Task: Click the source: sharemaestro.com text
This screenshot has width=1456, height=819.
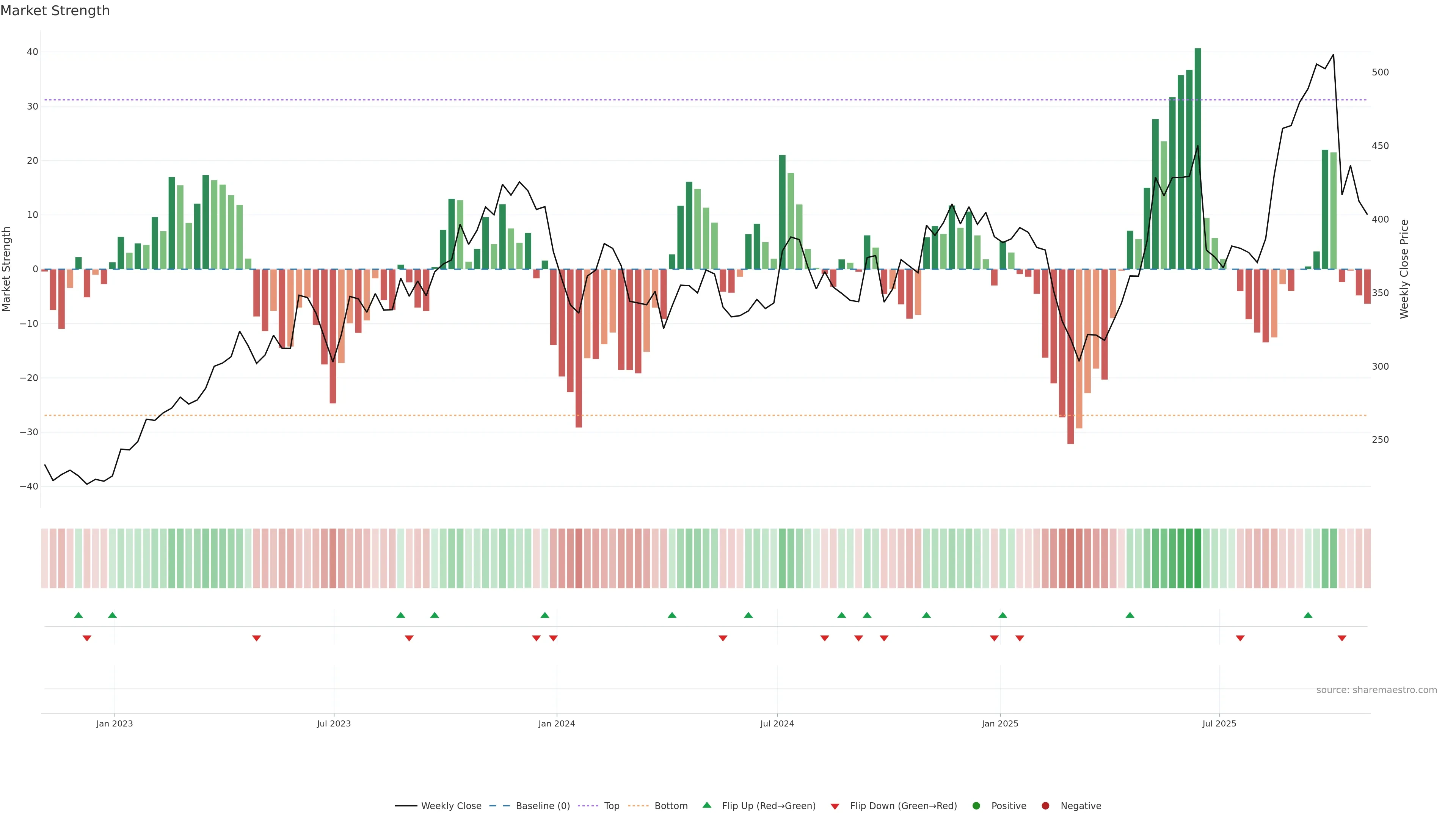Action: click(x=1376, y=690)
